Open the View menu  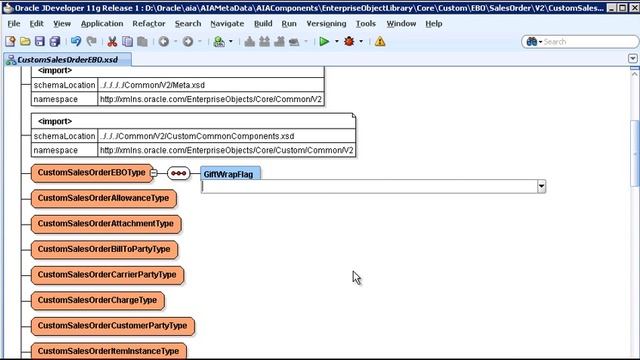click(62, 24)
